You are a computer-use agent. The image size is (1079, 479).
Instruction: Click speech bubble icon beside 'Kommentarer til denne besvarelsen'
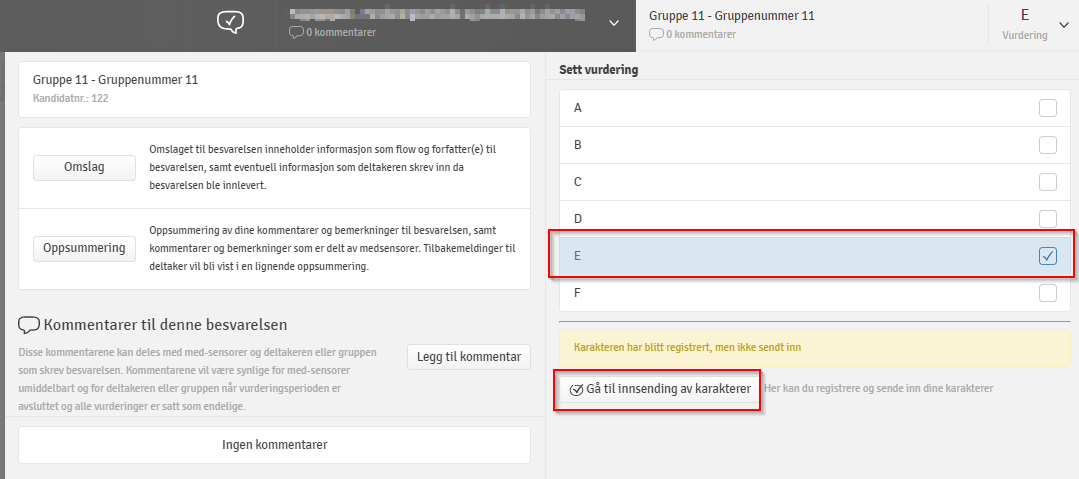tap(29, 324)
